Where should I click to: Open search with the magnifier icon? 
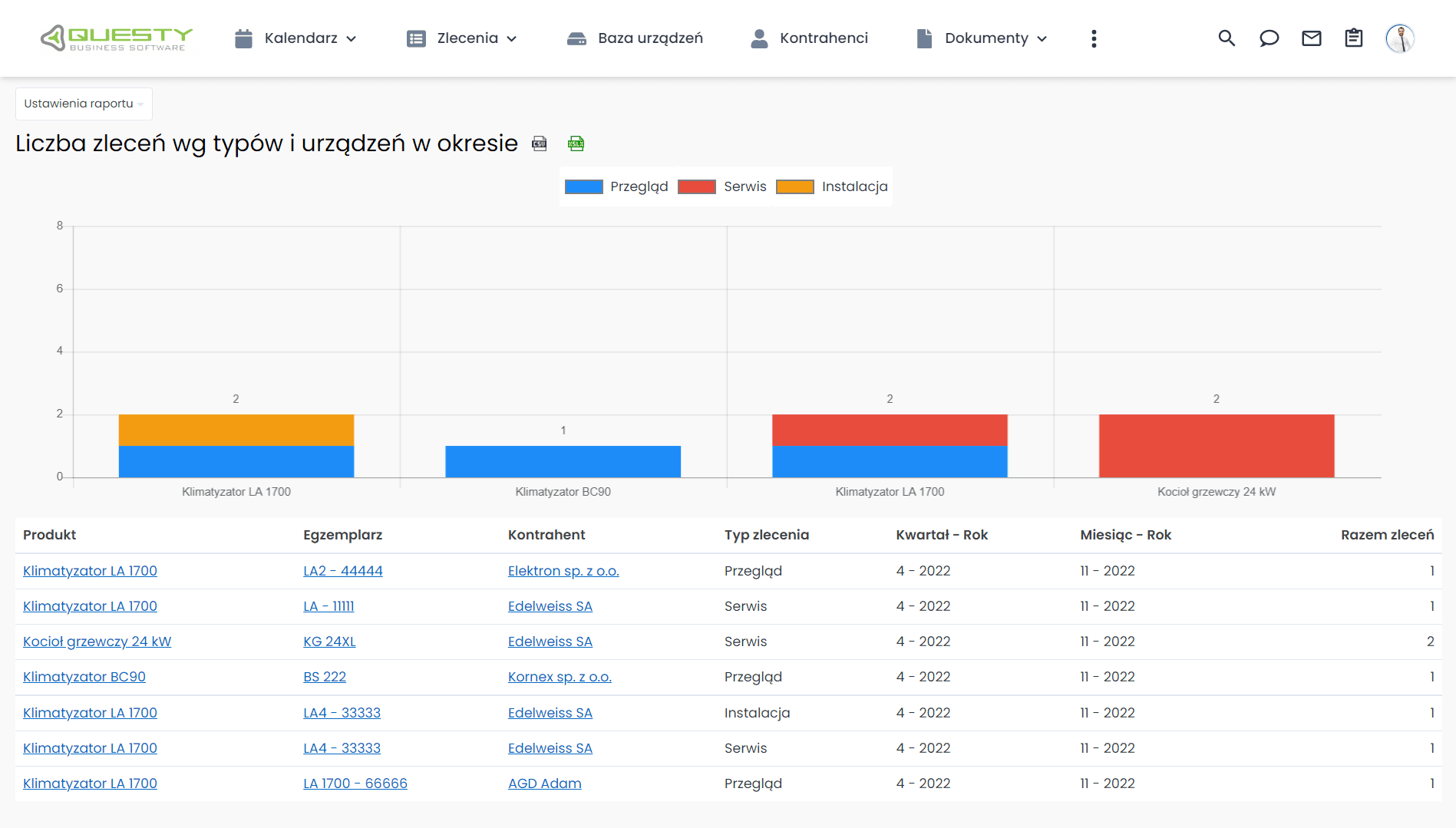click(x=1227, y=38)
